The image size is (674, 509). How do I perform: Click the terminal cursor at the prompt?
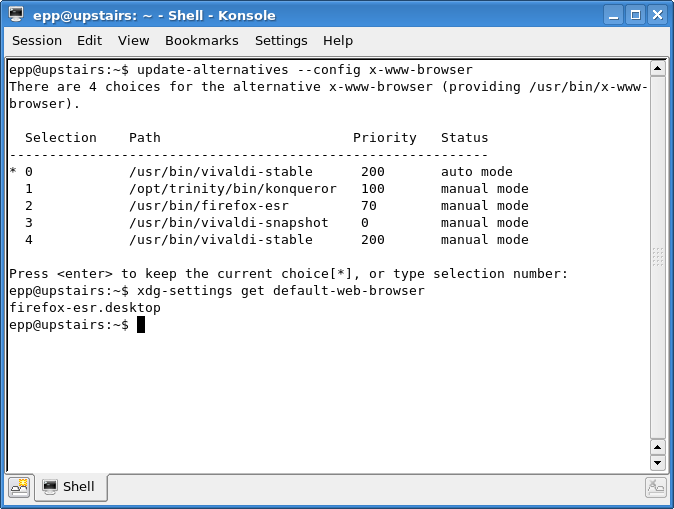[141, 325]
